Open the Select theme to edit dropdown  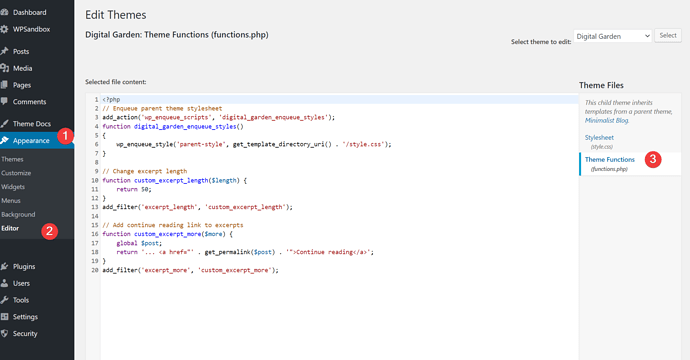tap(613, 36)
